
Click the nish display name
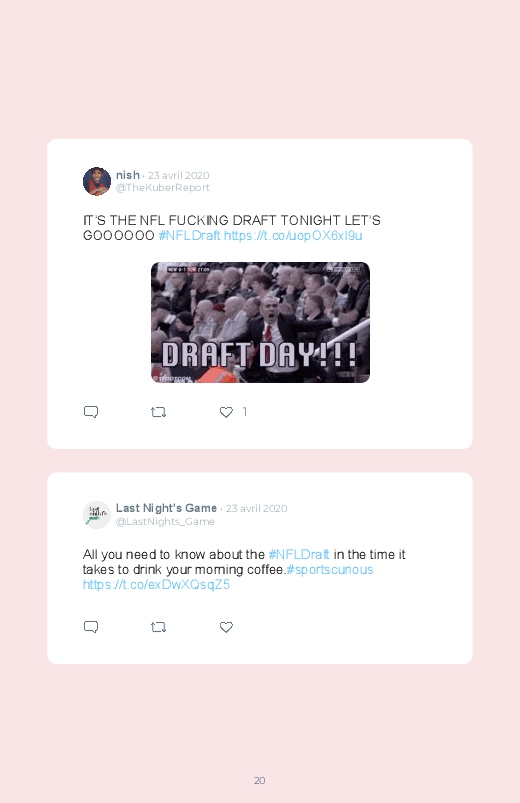click(x=128, y=175)
